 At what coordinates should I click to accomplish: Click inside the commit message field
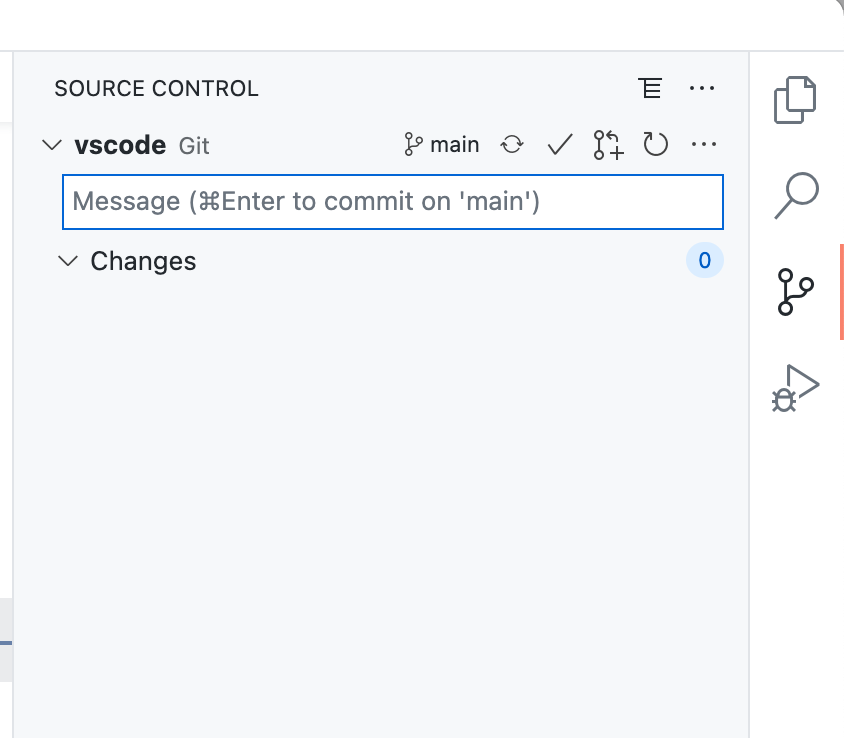pos(392,201)
